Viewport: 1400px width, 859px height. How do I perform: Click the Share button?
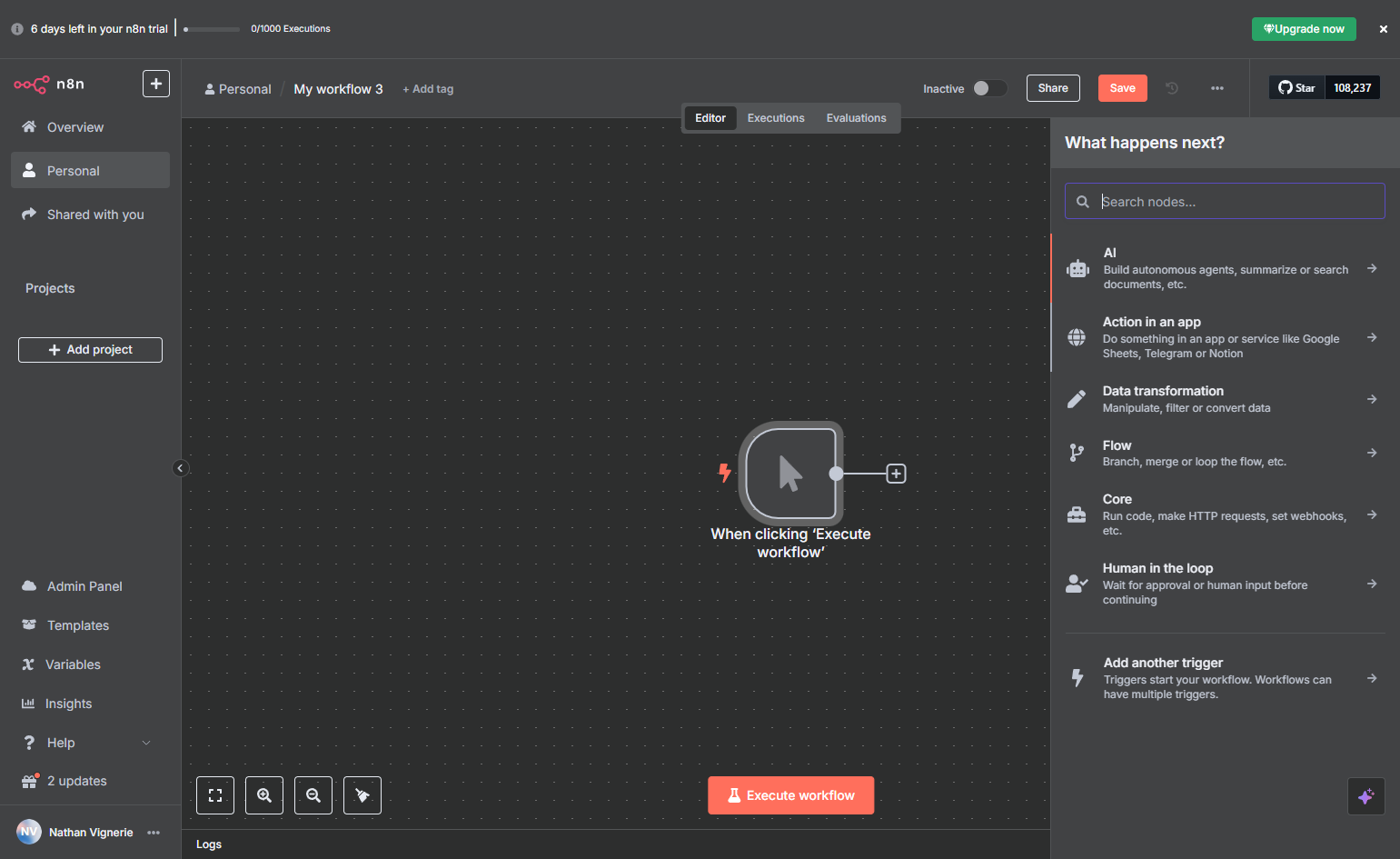pos(1053,88)
